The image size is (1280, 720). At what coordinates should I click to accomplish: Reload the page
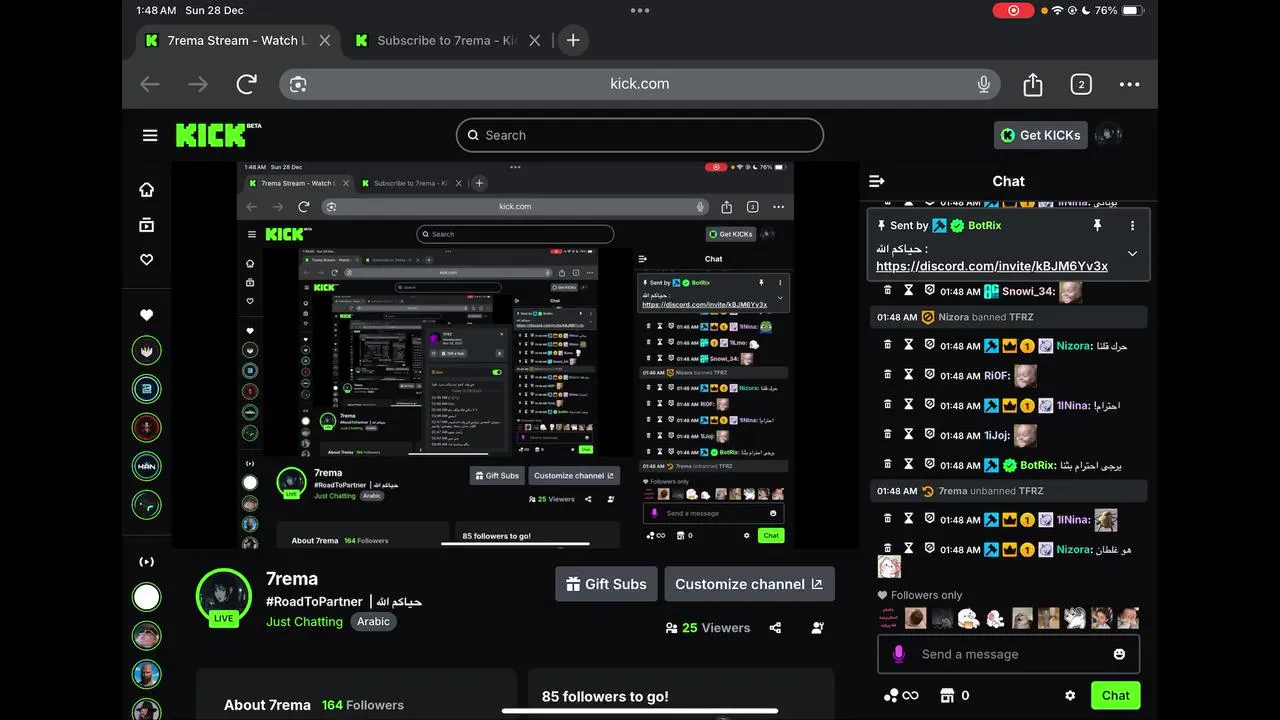tap(246, 84)
